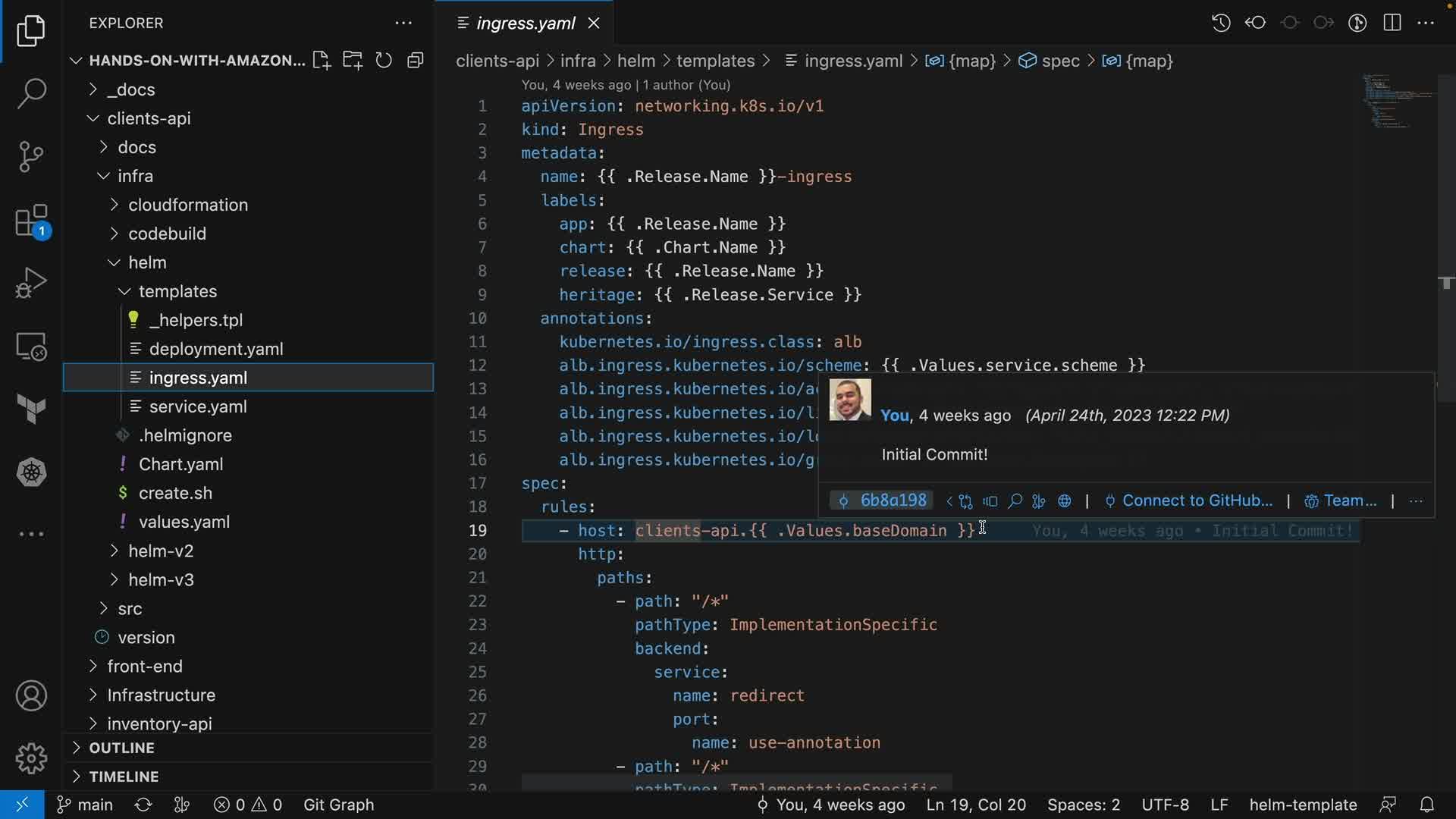Click the Connect to GitHub link
This screenshot has width=1456, height=819.
[x=1197, y=500]
